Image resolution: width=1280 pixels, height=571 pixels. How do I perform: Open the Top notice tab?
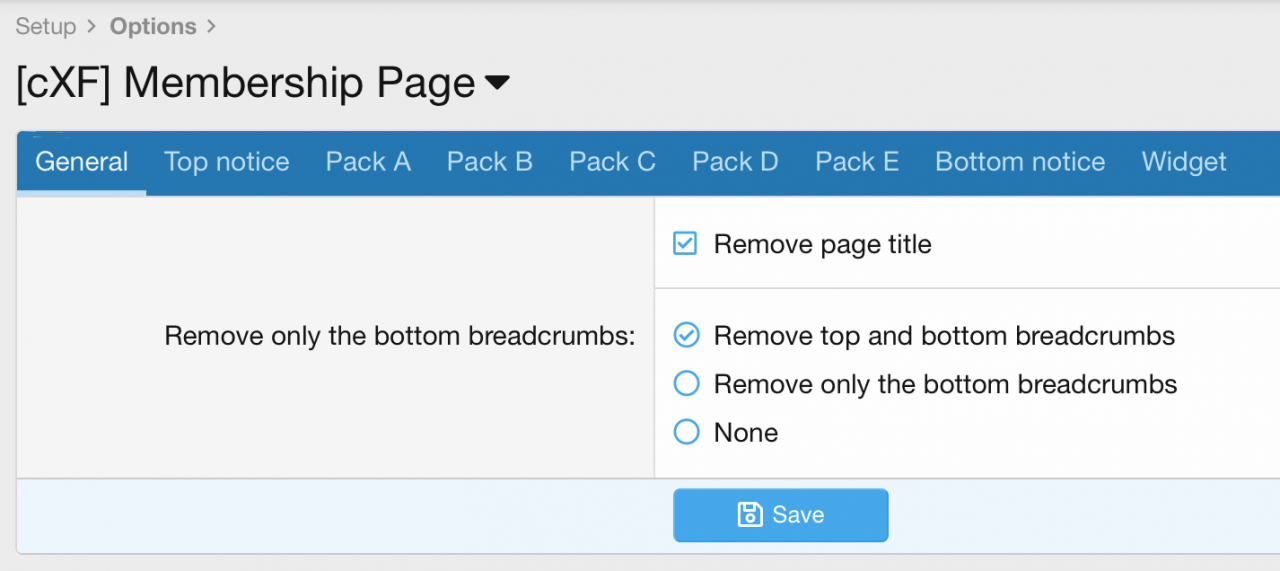[x=227, y=162]
